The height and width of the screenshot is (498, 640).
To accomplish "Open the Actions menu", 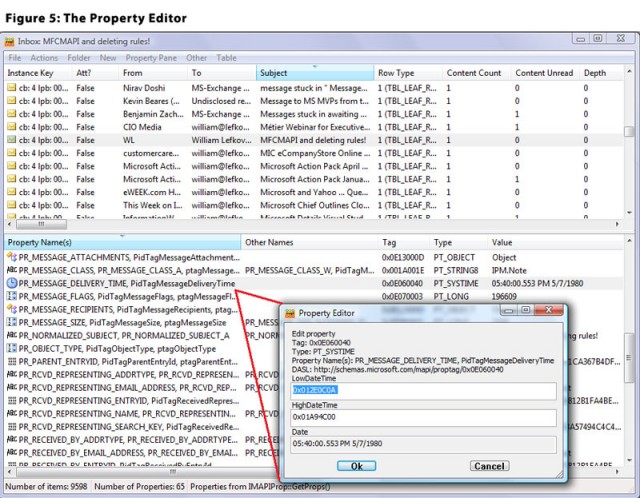I will pos(44,58).
